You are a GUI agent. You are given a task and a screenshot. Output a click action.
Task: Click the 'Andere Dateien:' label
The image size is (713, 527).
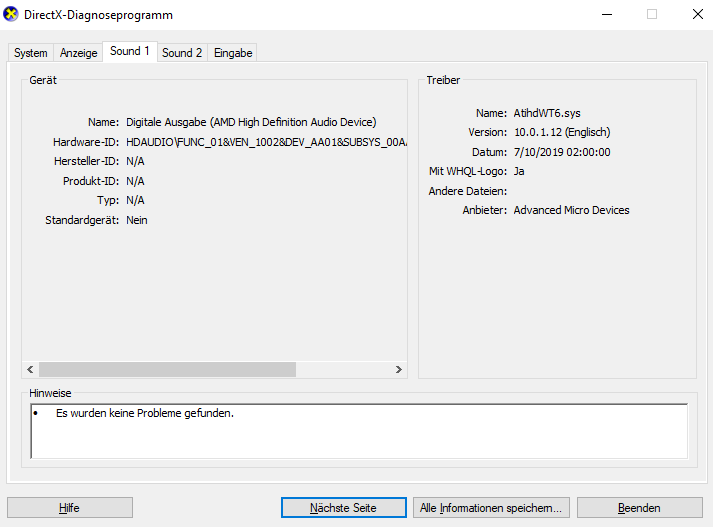click(x=467, y=191)
